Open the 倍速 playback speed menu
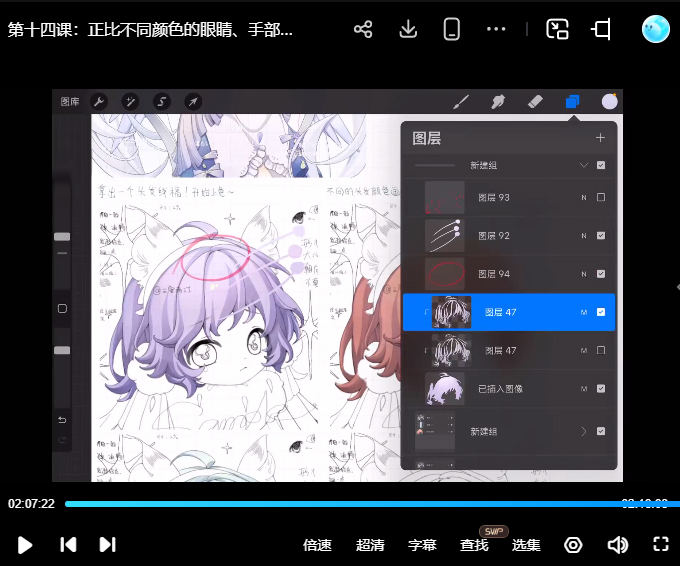The image size is (680, 566). click(x=317, y=545)
